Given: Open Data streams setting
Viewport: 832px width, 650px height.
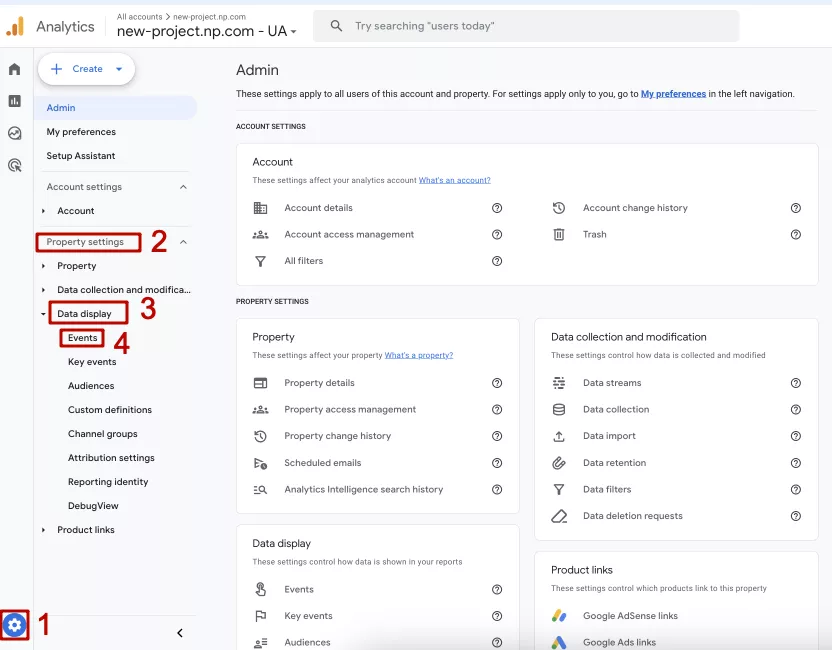Looking at the screenshot, I should (x=612, y=383).
